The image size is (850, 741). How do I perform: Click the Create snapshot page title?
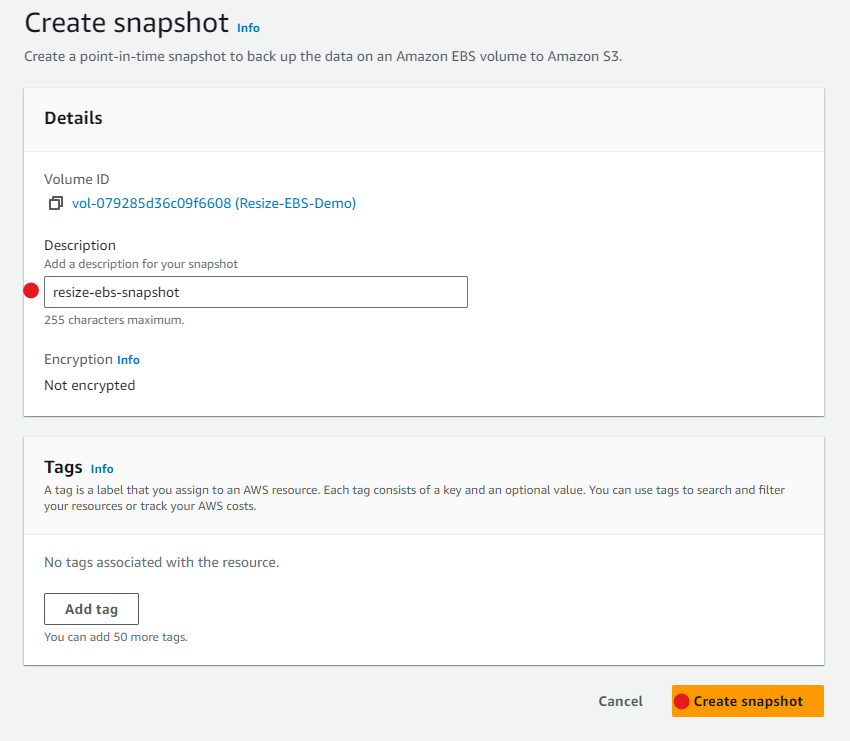[x=127, y=23]
